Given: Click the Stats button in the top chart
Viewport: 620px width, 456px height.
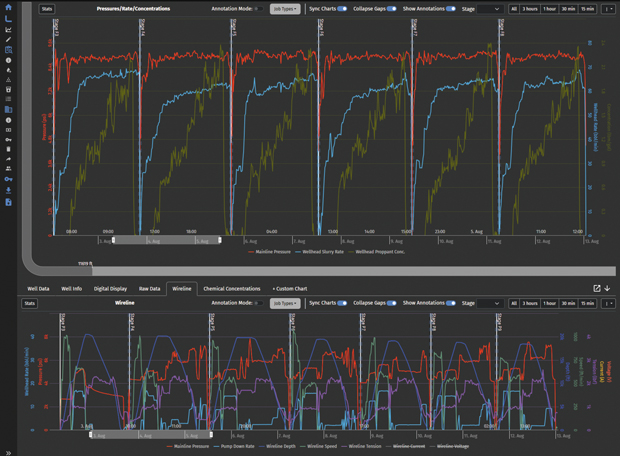Looking at the screenshot, I should tap(47, 8).
